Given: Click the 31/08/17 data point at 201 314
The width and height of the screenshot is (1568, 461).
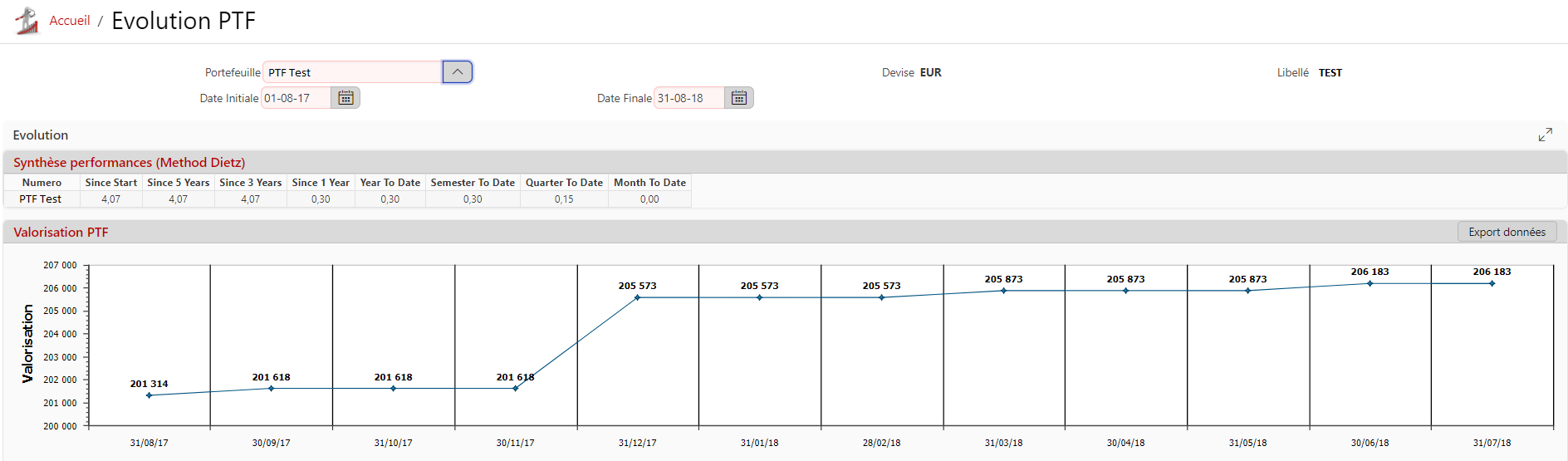Looking at the screenshot, I should tap(149, 395).
